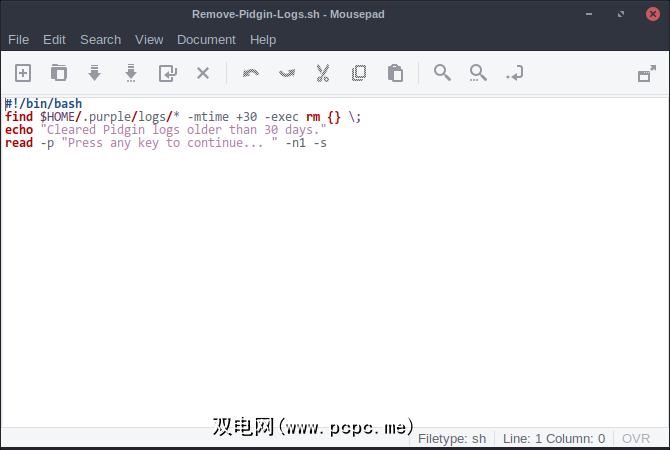Redo the last undone edit
Viewport: 670px width, 450px height.
pyautogui.click(x=287, y=73)
